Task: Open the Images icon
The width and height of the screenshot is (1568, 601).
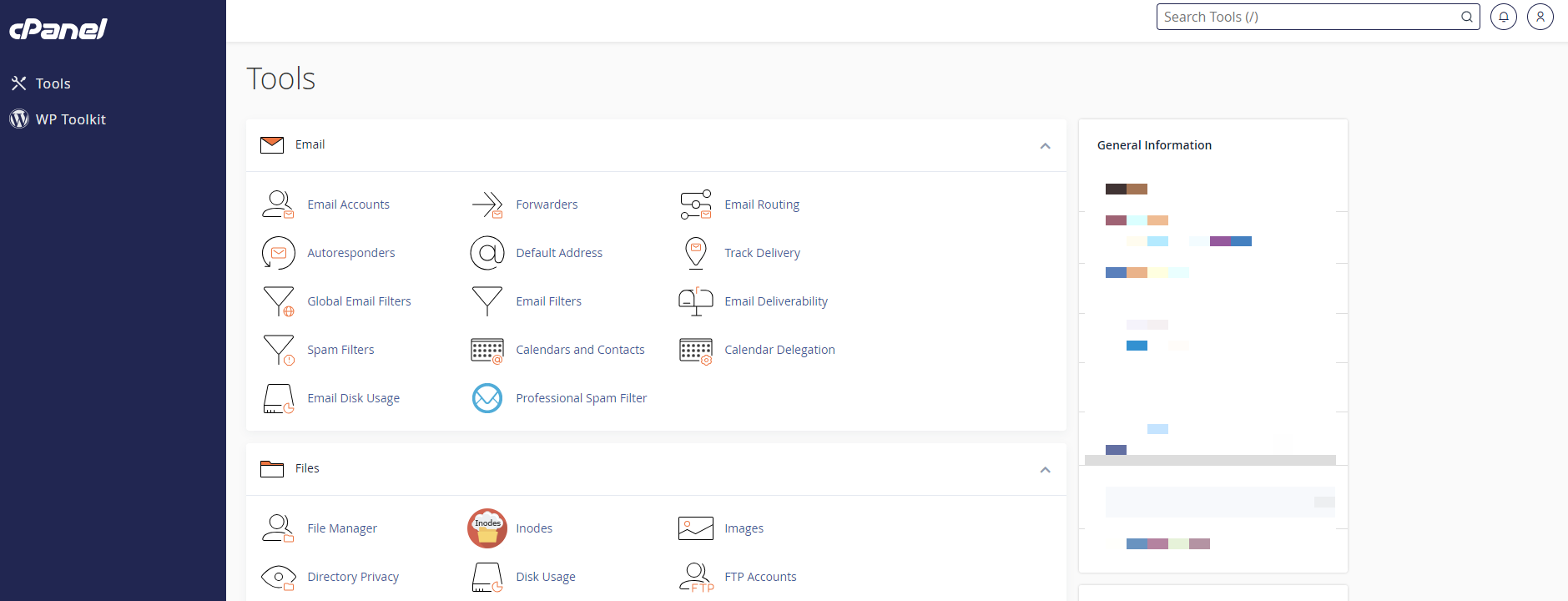Action: click(x=695, y=528)
